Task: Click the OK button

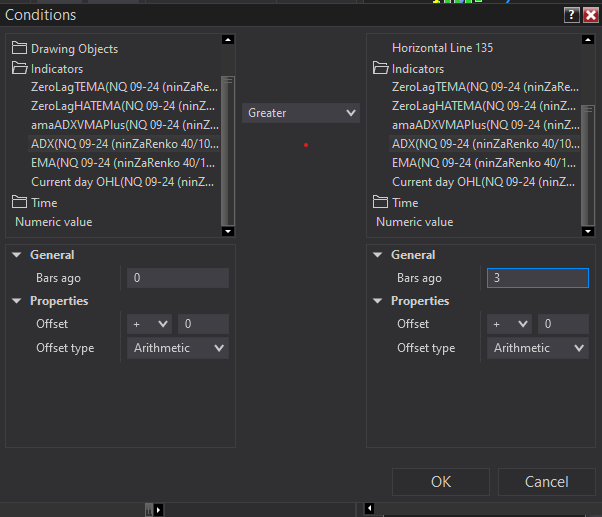Action: point(441,482)
